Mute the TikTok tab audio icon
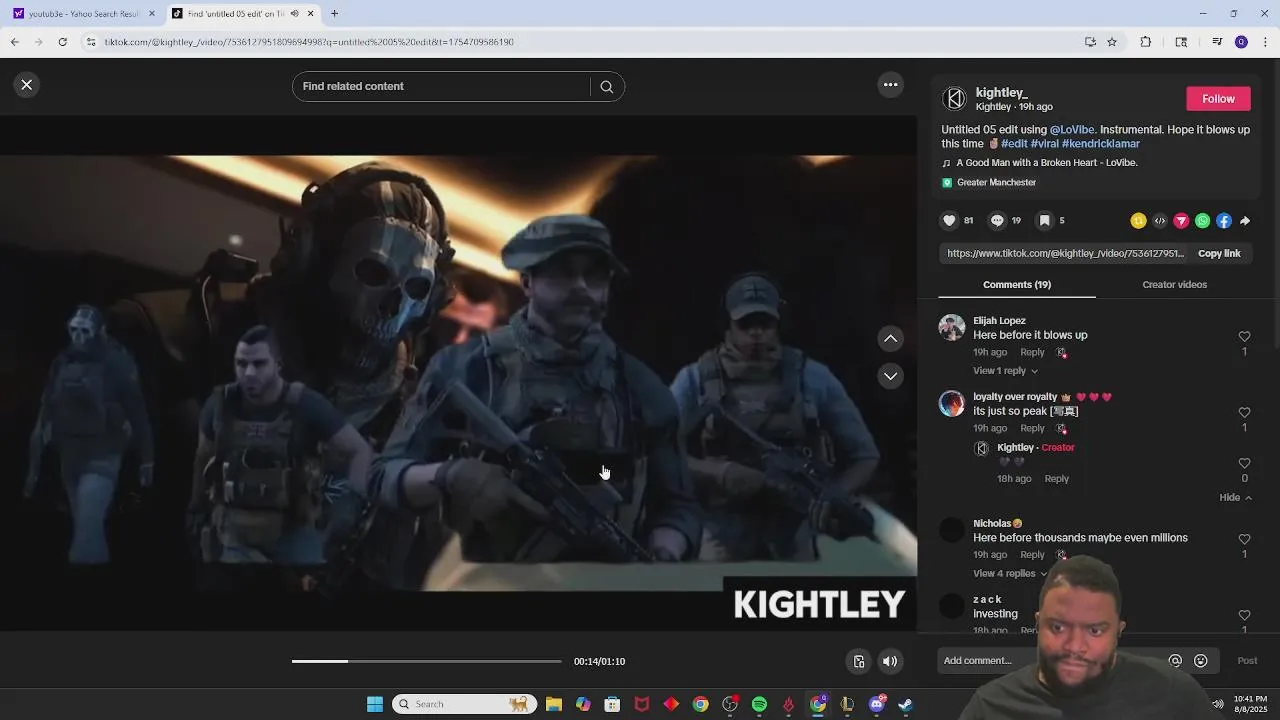1280x720 pixels. [294, 14]
